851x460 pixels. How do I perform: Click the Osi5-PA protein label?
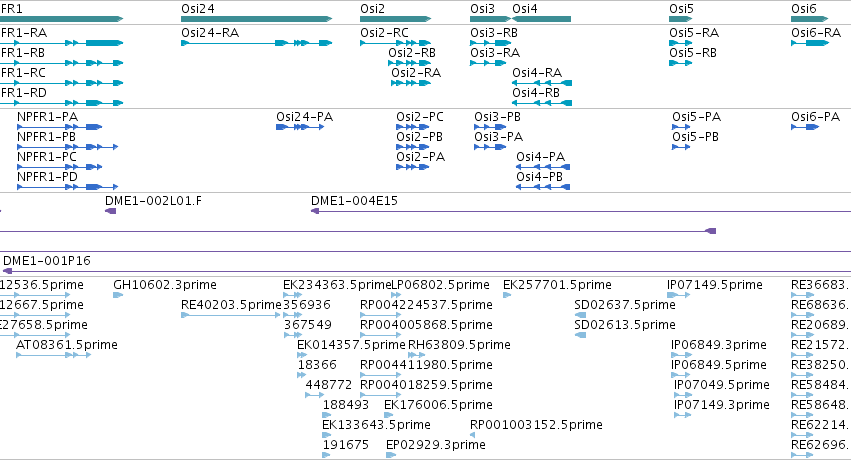pyautogui.click(x=697, y=117)
